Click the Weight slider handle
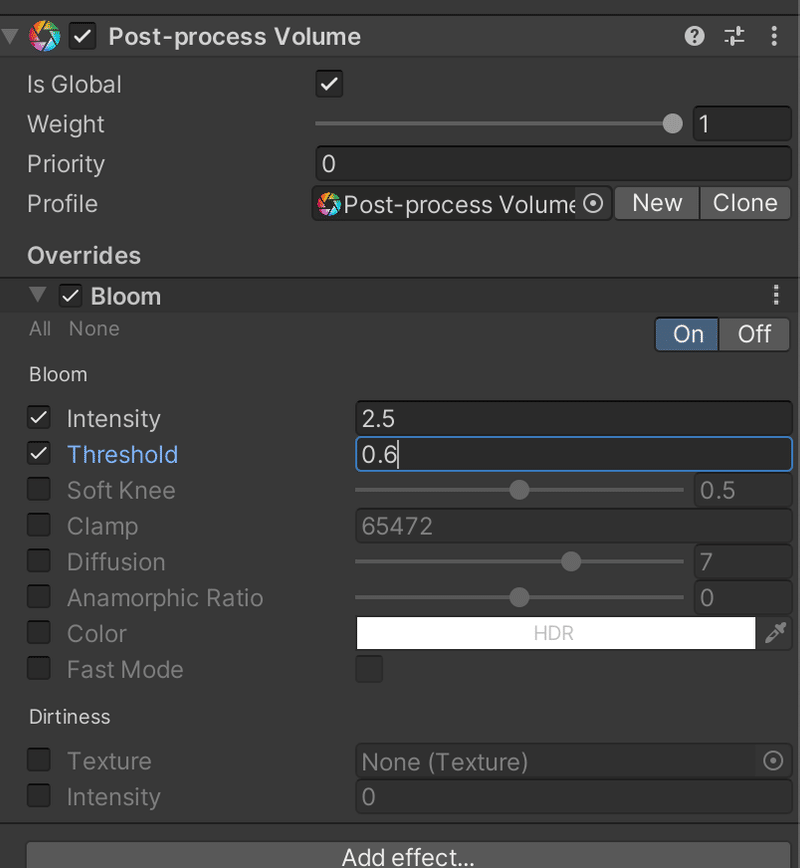This screenshot has height=868, width=800. 672,123
